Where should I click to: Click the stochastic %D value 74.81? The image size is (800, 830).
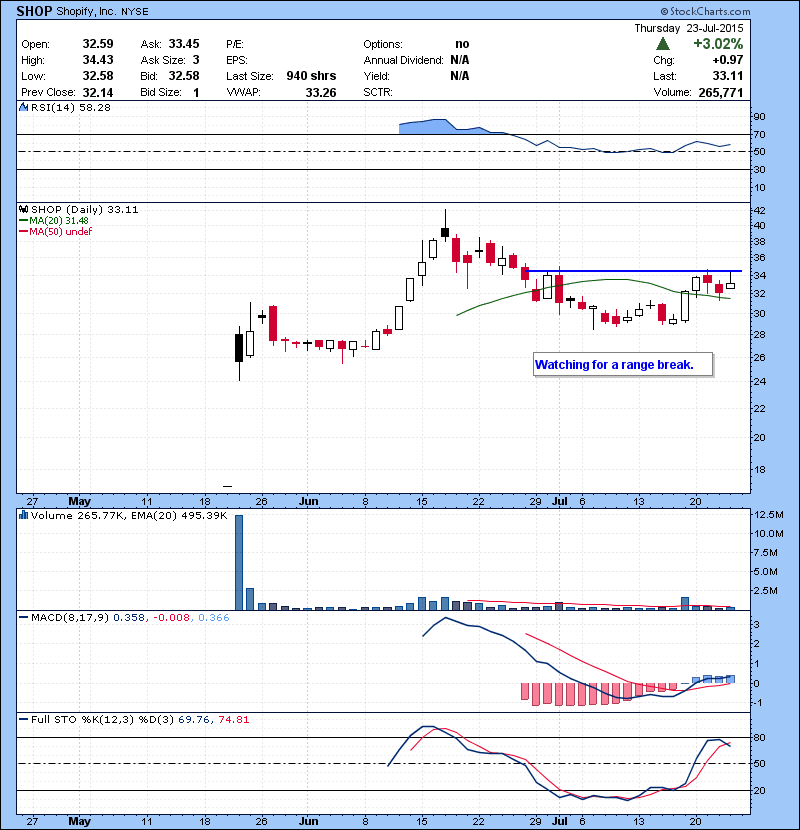point(234,720)
